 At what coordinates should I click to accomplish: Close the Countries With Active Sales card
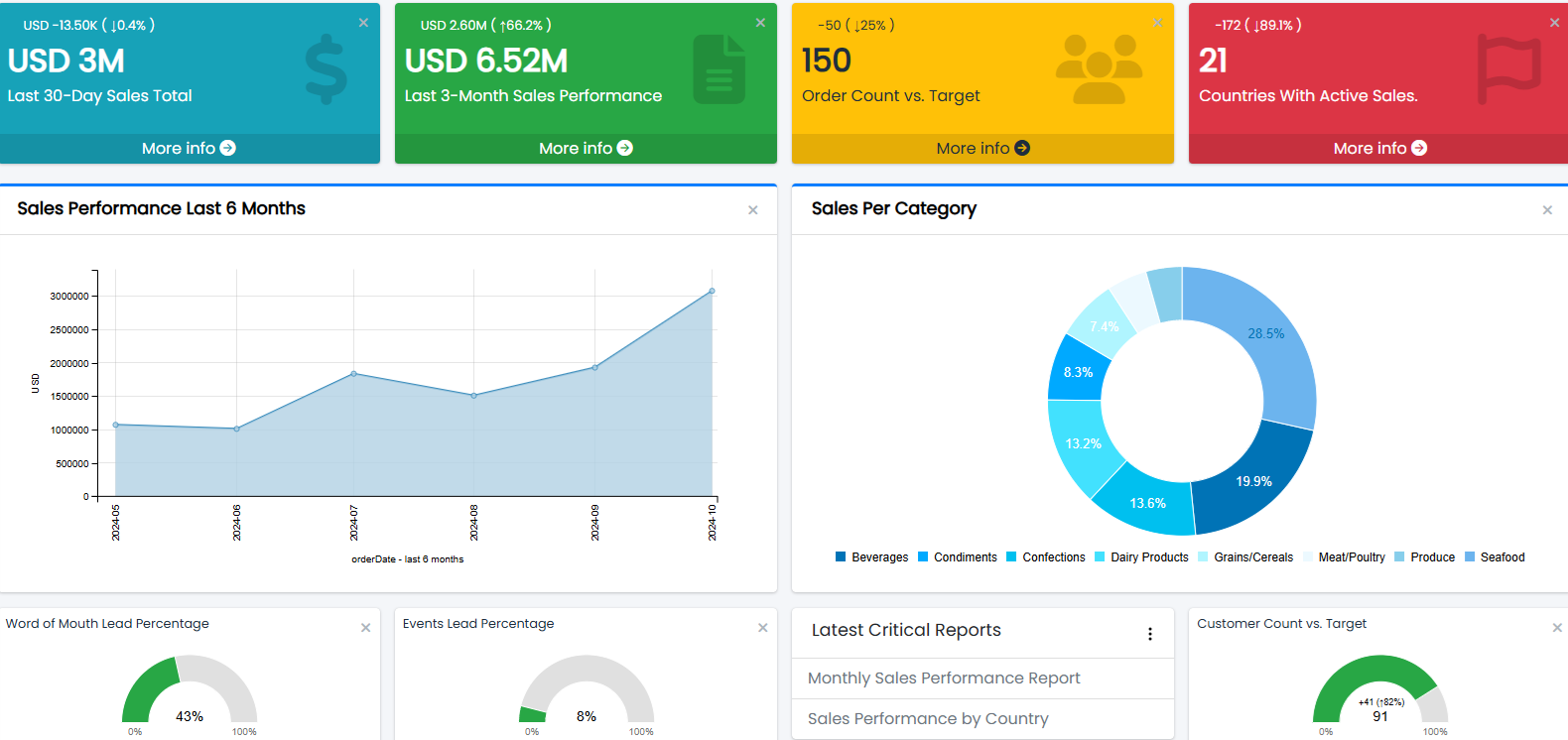(x=1554, y=23)
